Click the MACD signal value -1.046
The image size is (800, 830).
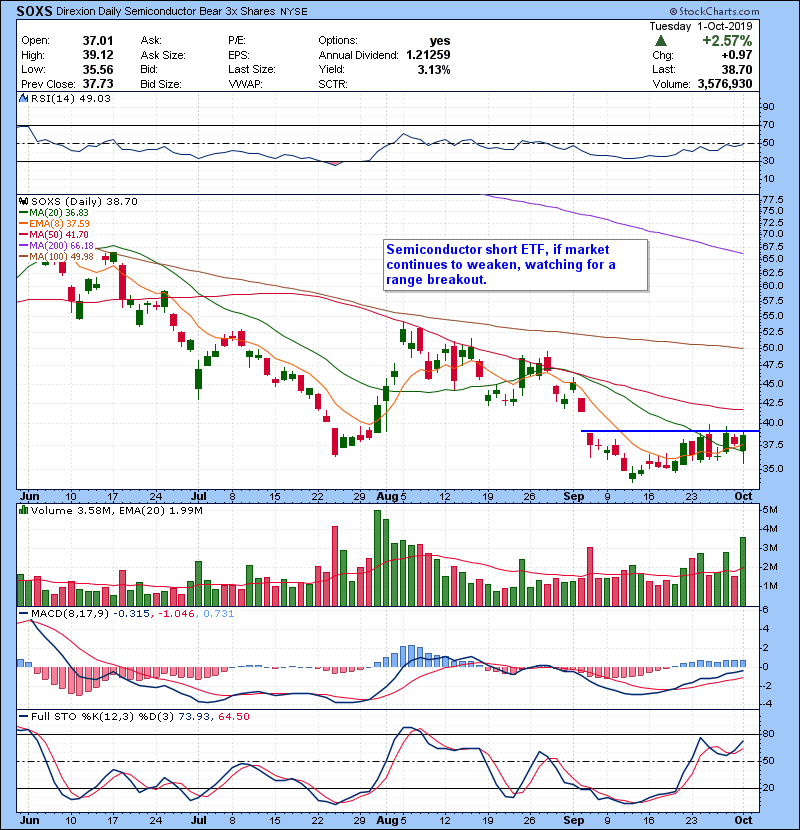click(x=175, y=614)
